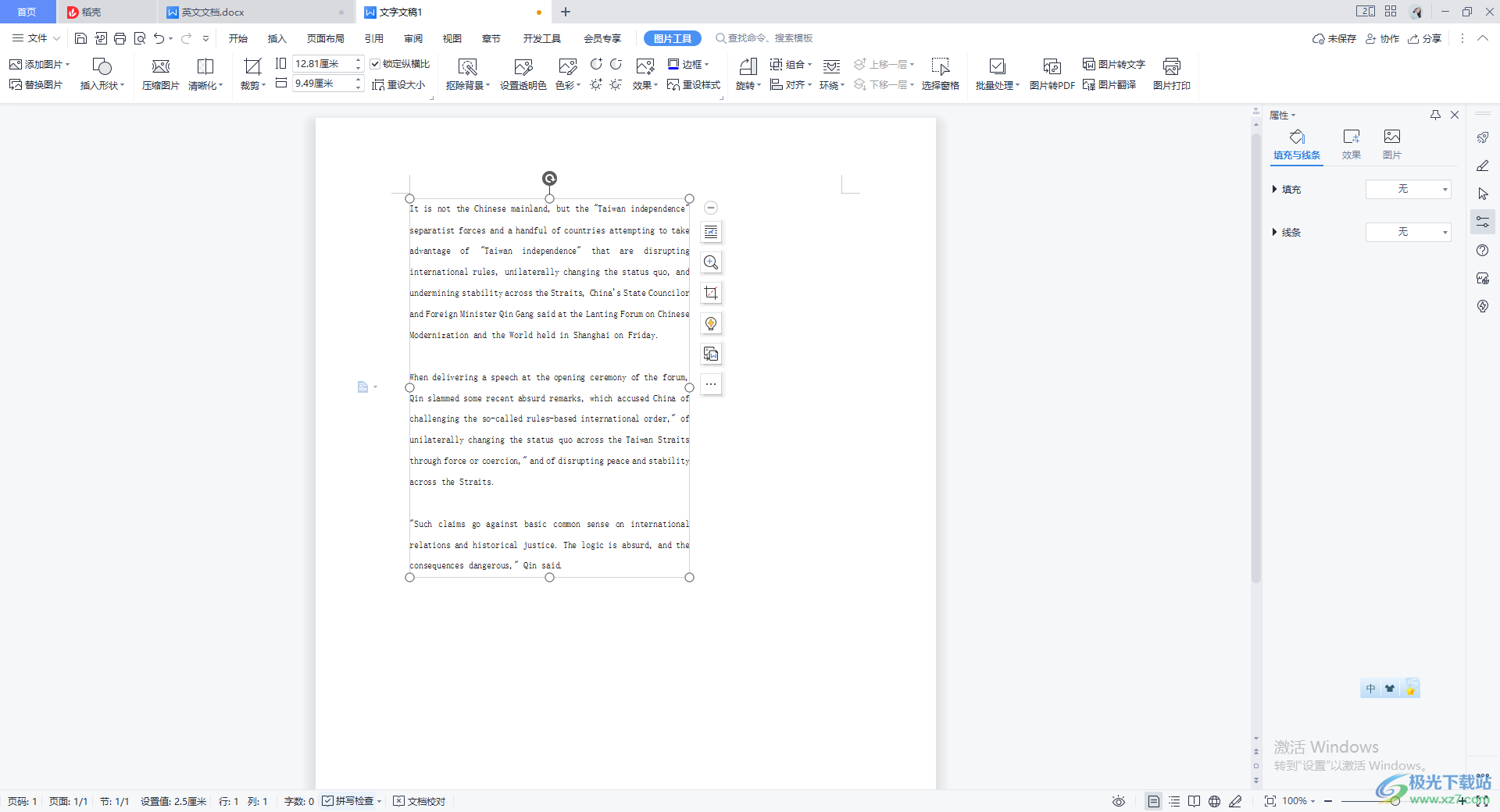Click the zoom slider handle in status bar
Viewport: 1500px width, 812px height.
coord(1395,801)
